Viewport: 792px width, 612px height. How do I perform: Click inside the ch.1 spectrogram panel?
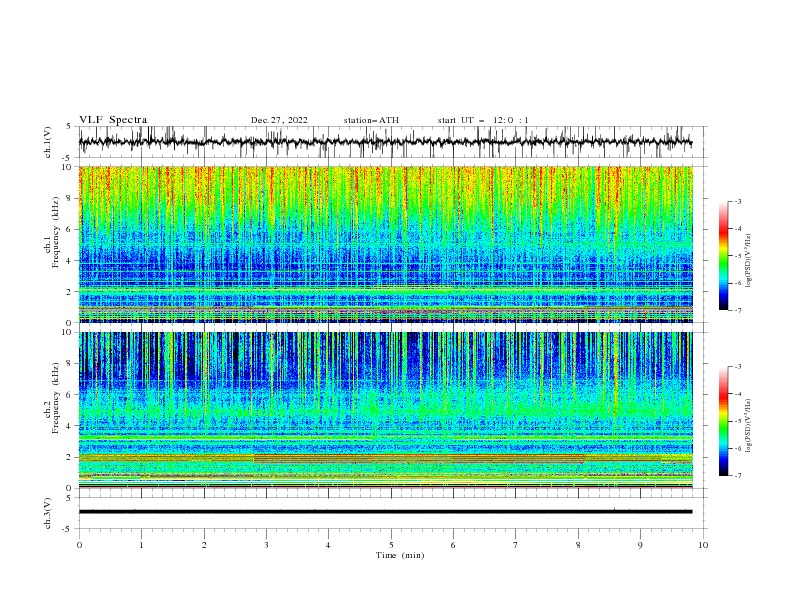click(386, 244)
